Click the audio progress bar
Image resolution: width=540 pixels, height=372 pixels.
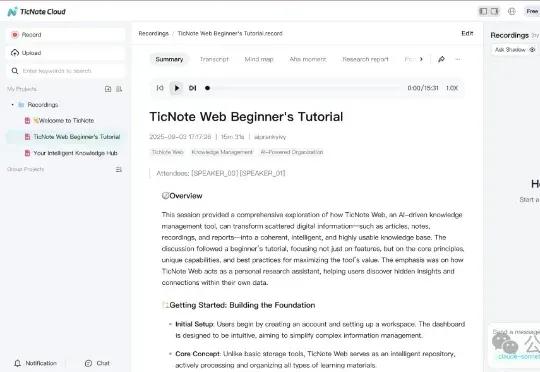click(x=303, y=88)
